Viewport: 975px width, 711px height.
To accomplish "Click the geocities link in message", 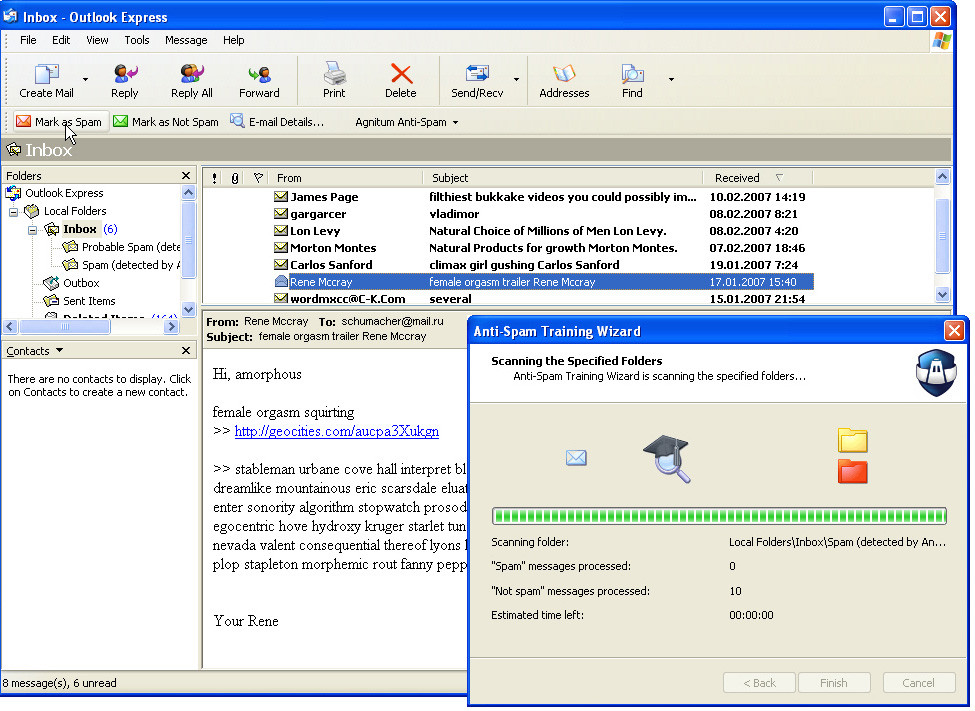I will 336,431.
